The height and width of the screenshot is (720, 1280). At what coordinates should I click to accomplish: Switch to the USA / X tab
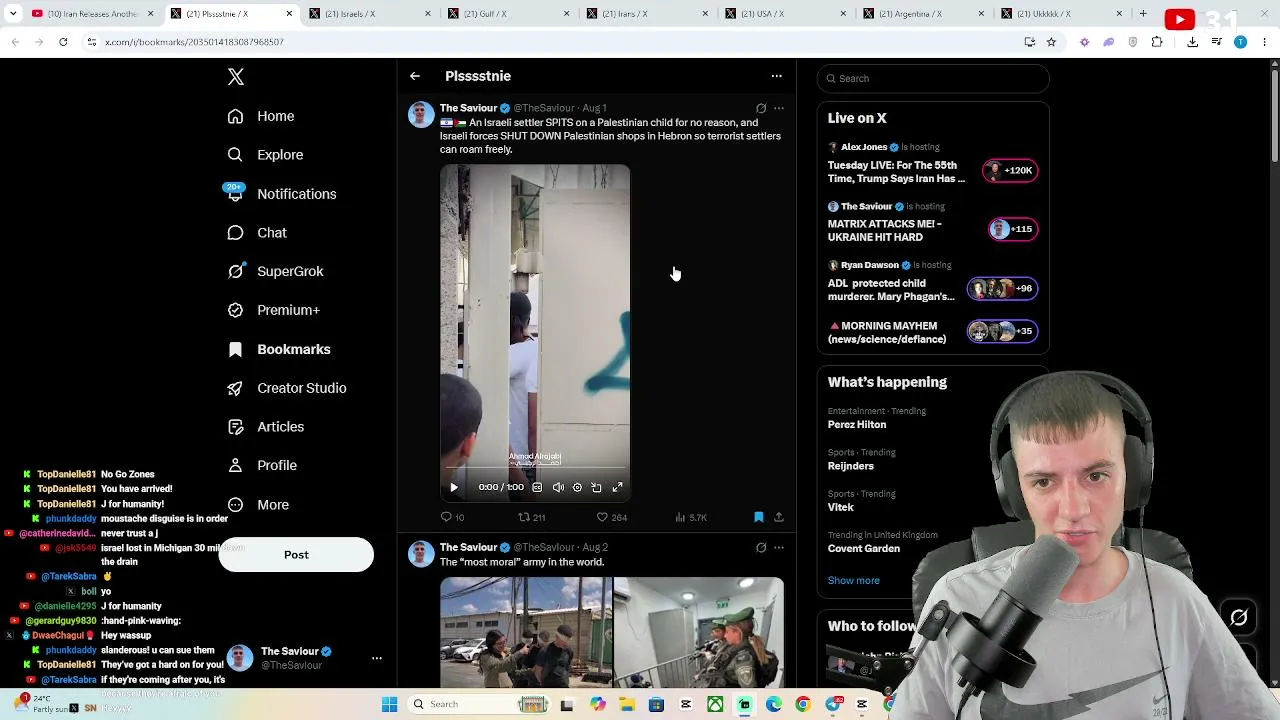[785, 14]
